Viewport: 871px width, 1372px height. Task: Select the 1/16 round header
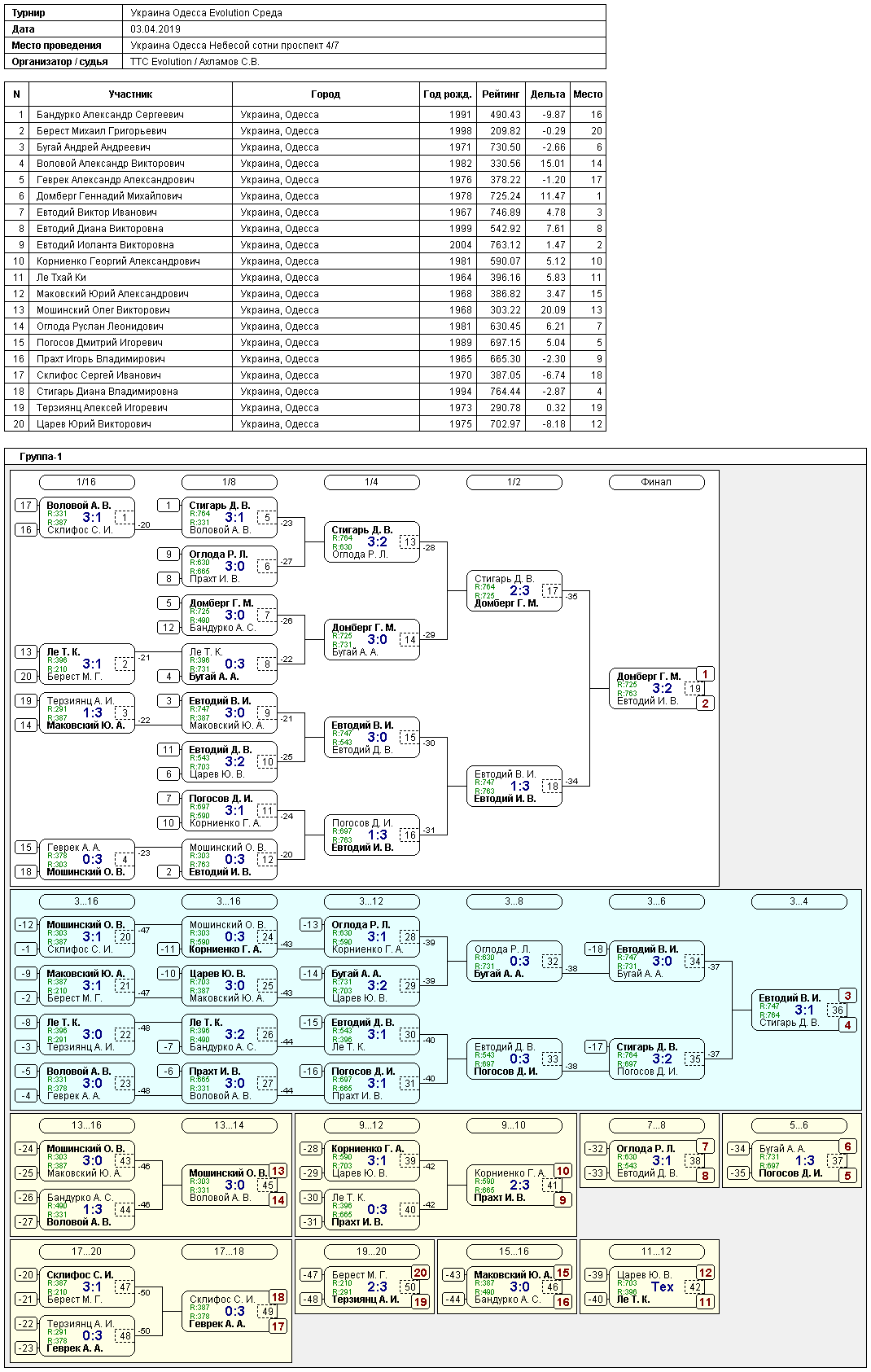(86, 482)
